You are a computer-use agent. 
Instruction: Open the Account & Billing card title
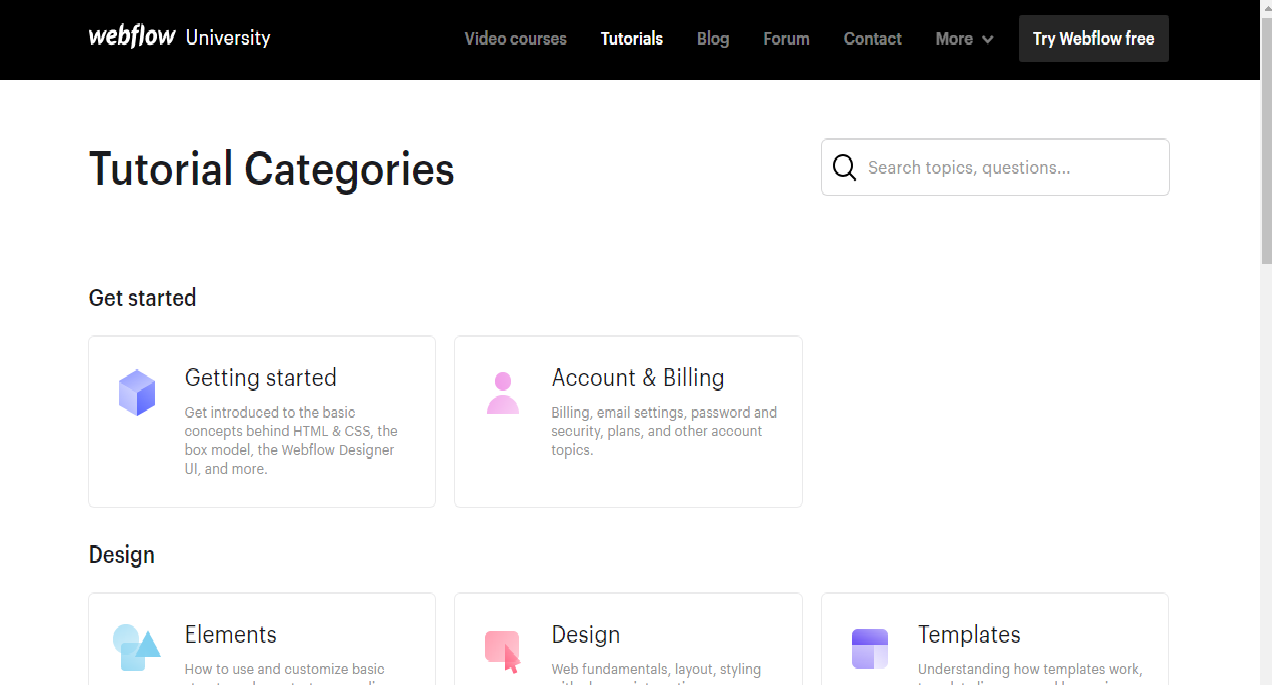637,378
